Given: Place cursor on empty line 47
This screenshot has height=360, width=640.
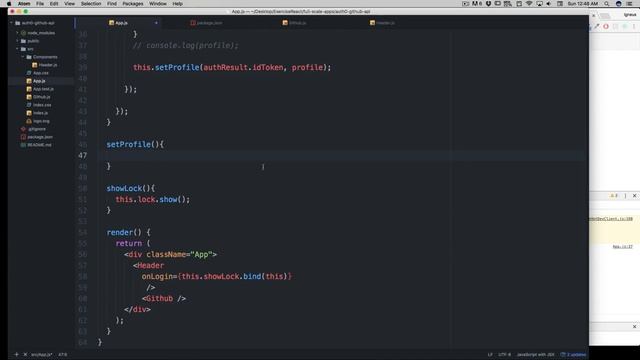Looking at the screenshot, I should [x=343, y=156].
